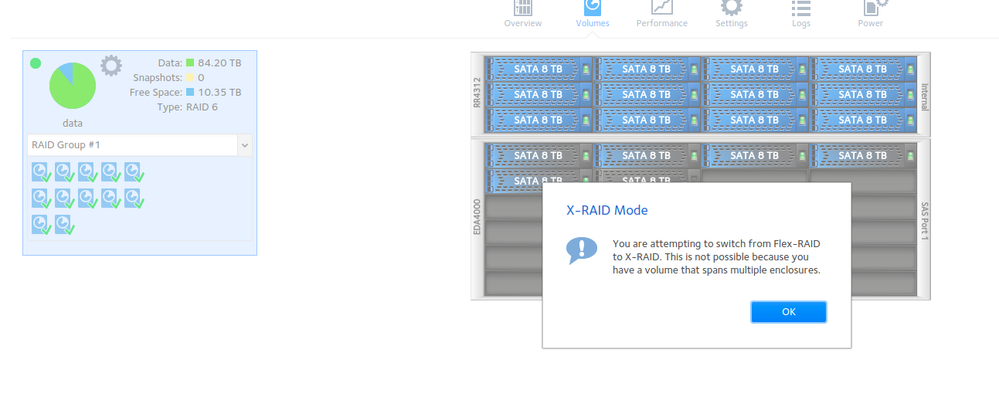The width and height of the screenshot is (999, 414).
Task: Select RR4312 drive in second row, third column
Action: [755, 94]
